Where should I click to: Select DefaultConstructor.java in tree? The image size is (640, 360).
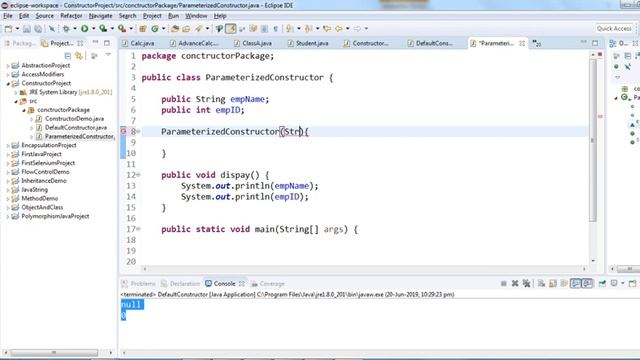point(76,128)
